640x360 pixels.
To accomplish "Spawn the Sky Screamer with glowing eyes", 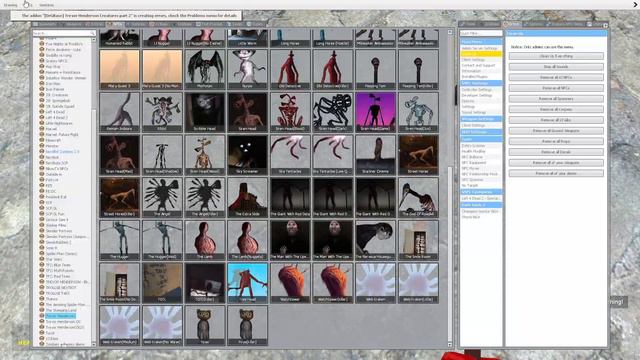I will click(247, 155).
